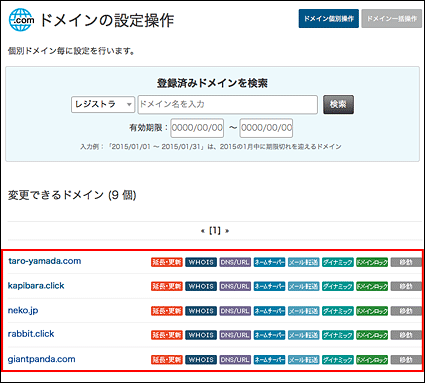Viewport: 425px width, 383px height.
Task: Click DNS/URL for rabbit.click
Action: click(235, 335)
